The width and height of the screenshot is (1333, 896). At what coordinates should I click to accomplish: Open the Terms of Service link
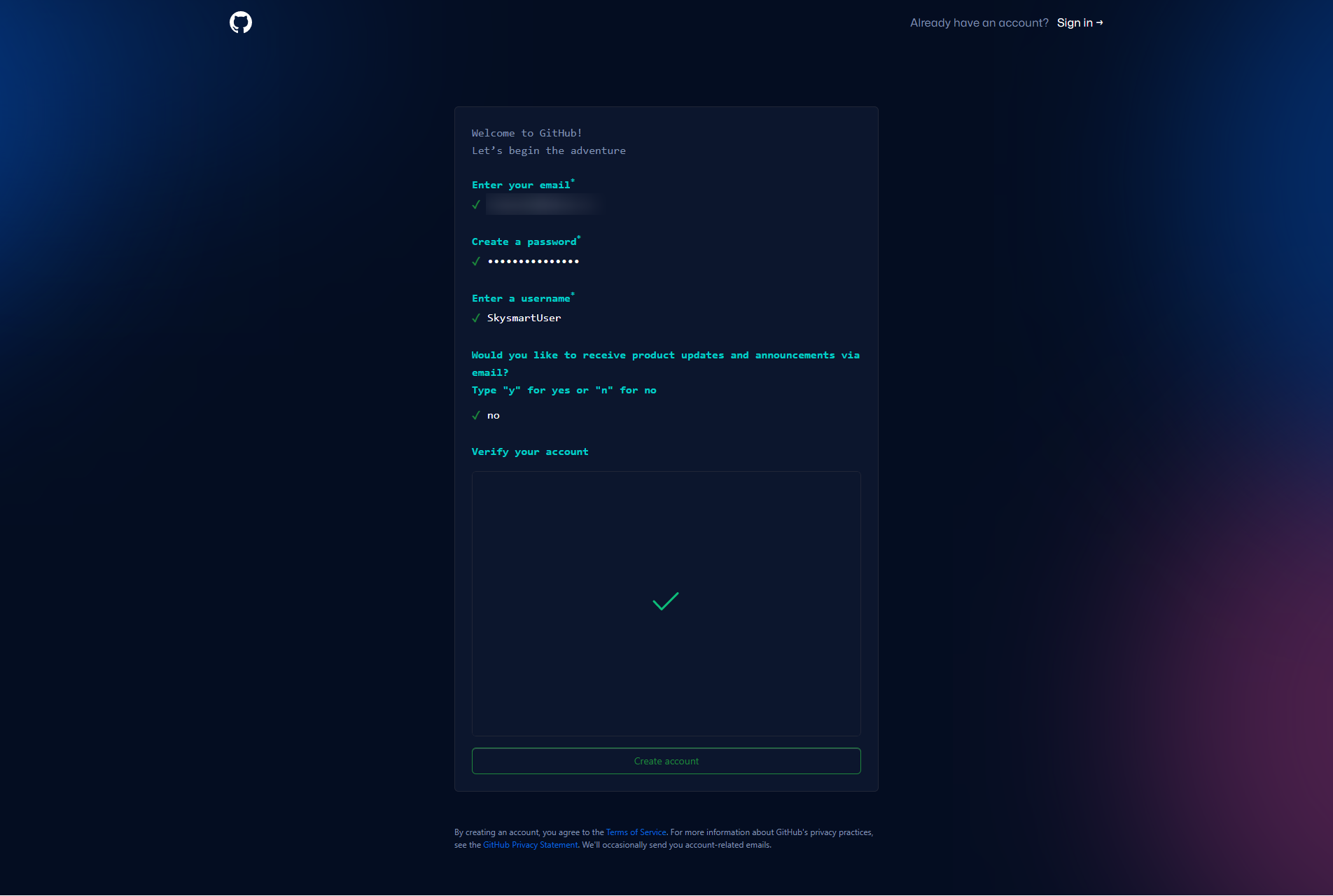pos(636,832)
